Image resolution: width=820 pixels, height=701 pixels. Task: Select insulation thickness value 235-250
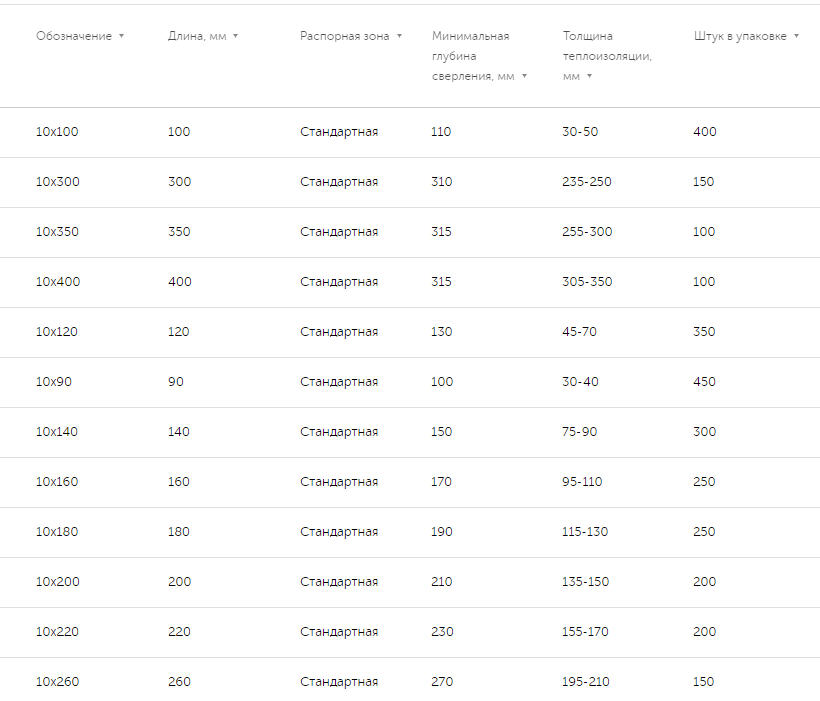click(x=587, y=182)
